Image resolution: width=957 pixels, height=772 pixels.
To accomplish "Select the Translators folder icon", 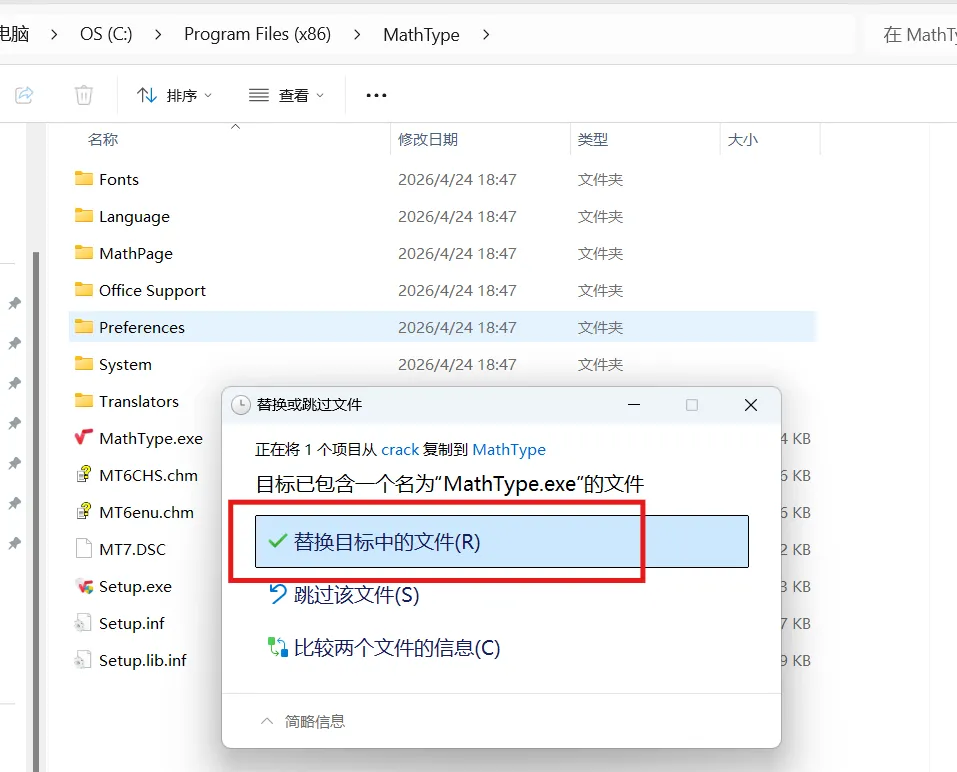I will (84, 400).
